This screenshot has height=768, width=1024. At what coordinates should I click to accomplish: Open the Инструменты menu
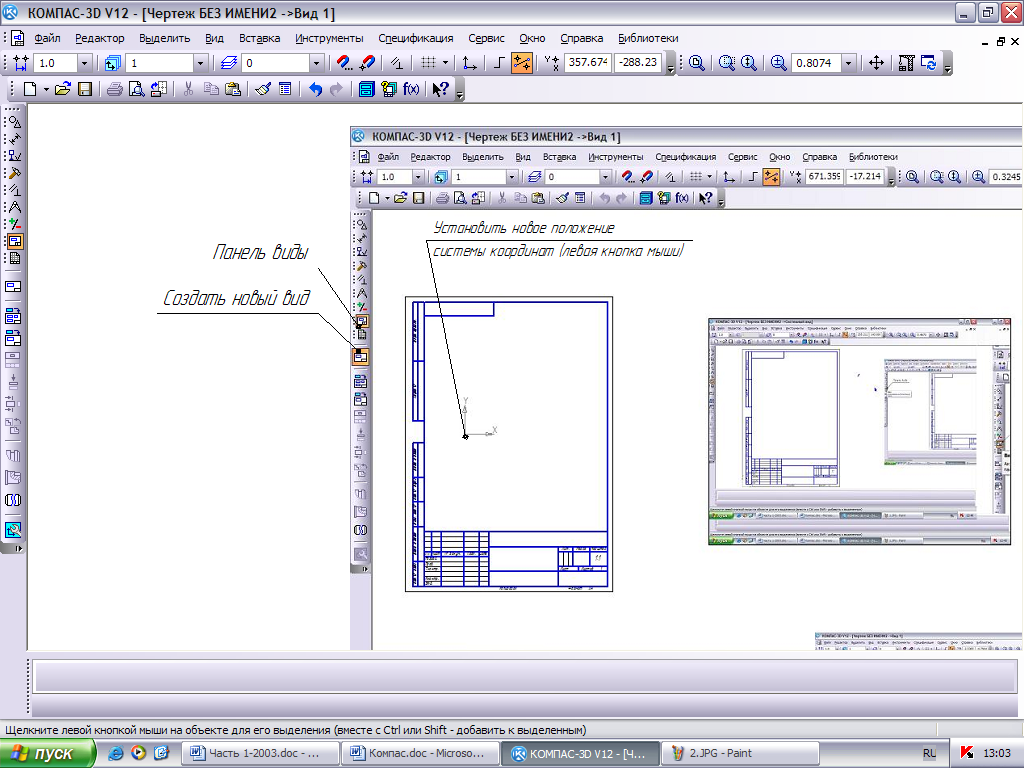(x=329, y=38)
